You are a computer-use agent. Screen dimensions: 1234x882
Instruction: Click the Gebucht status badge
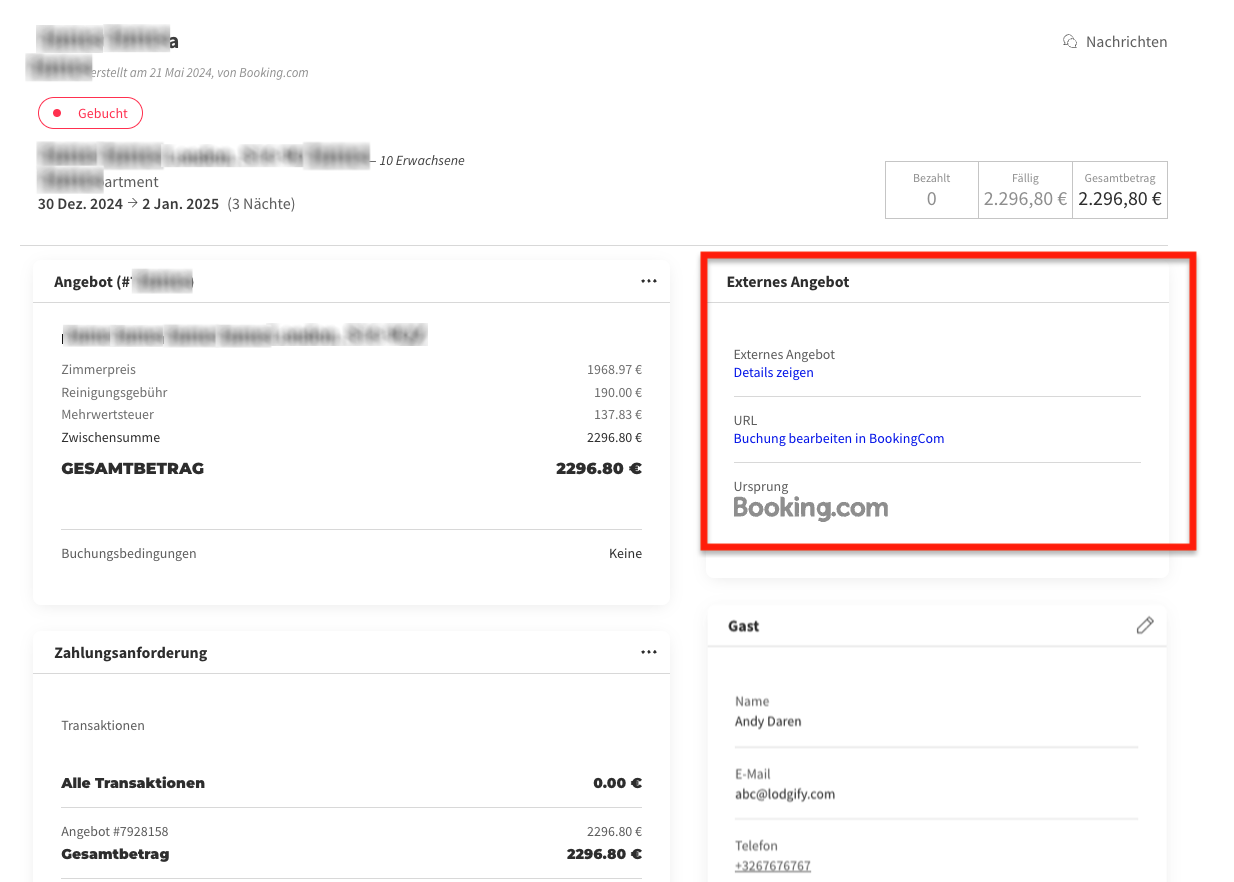click(91, 114)
